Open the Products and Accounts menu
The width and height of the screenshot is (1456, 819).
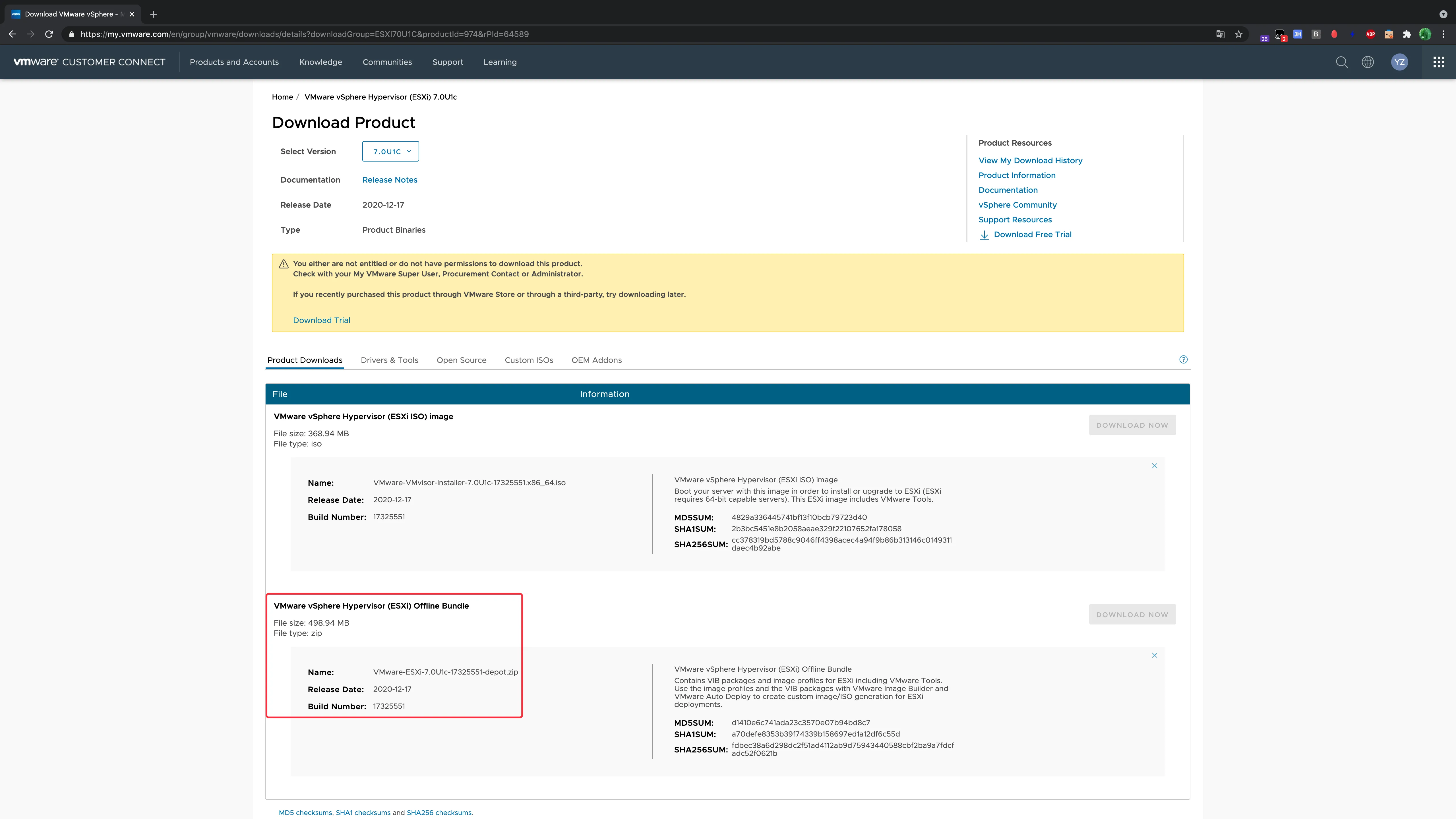[x=234, y=62]
